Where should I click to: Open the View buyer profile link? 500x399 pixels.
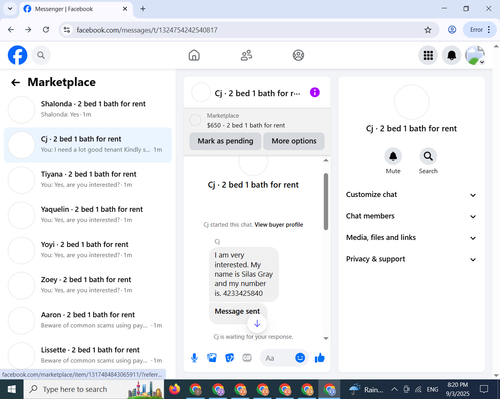pyautogui.click(x=279, y=225)
